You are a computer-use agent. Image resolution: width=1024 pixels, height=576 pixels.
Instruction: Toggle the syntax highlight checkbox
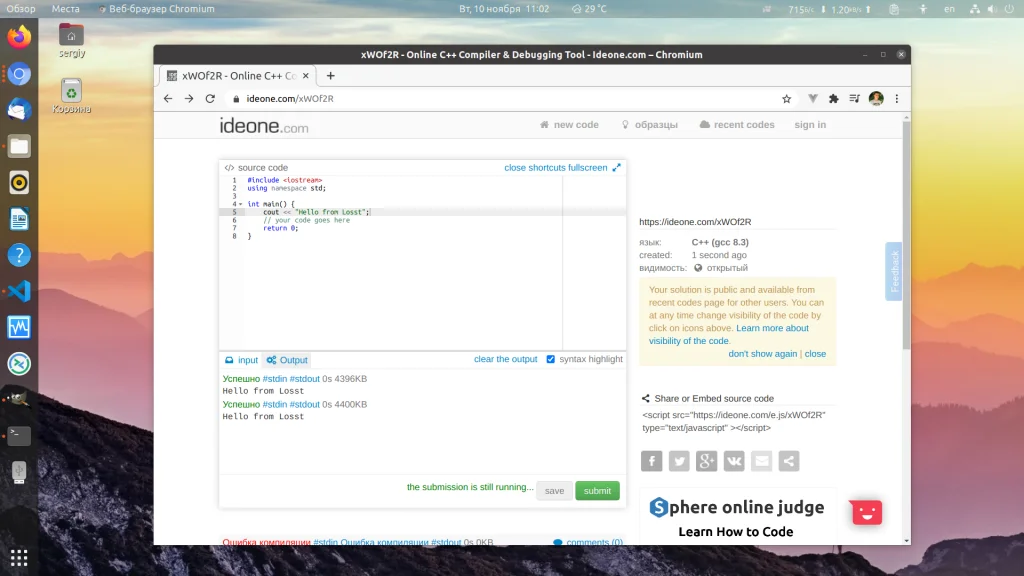pyautogui.click(x=550, y=359)
